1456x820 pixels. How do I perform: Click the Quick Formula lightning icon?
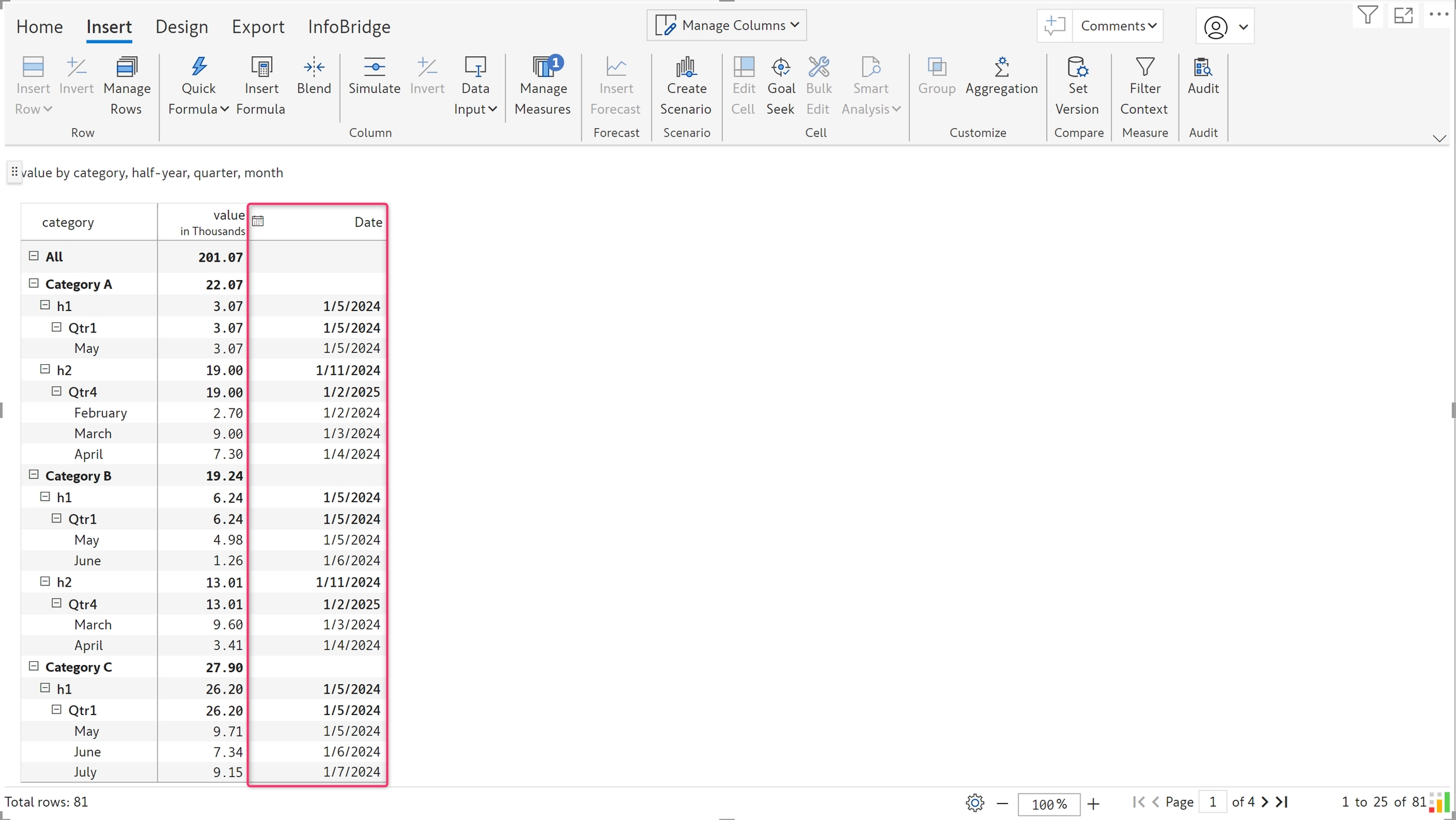point(198,67)
